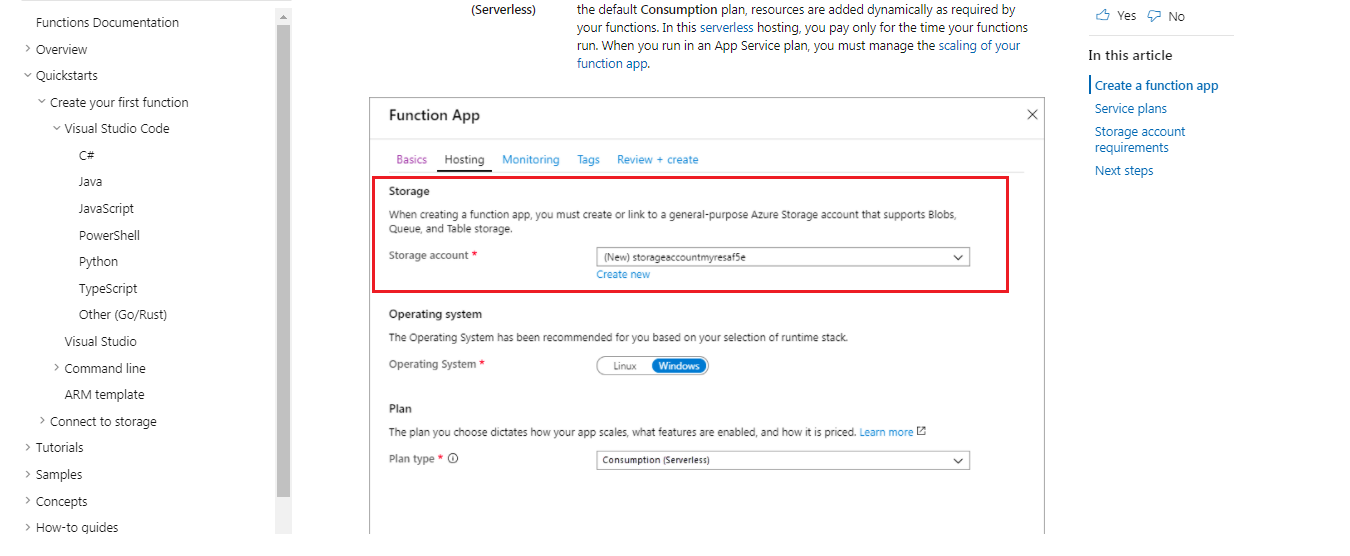Open Functions Documentation in sidebar
This screenshot has height=556, width=1350.
pyautogui.click(x=107, y=22)
